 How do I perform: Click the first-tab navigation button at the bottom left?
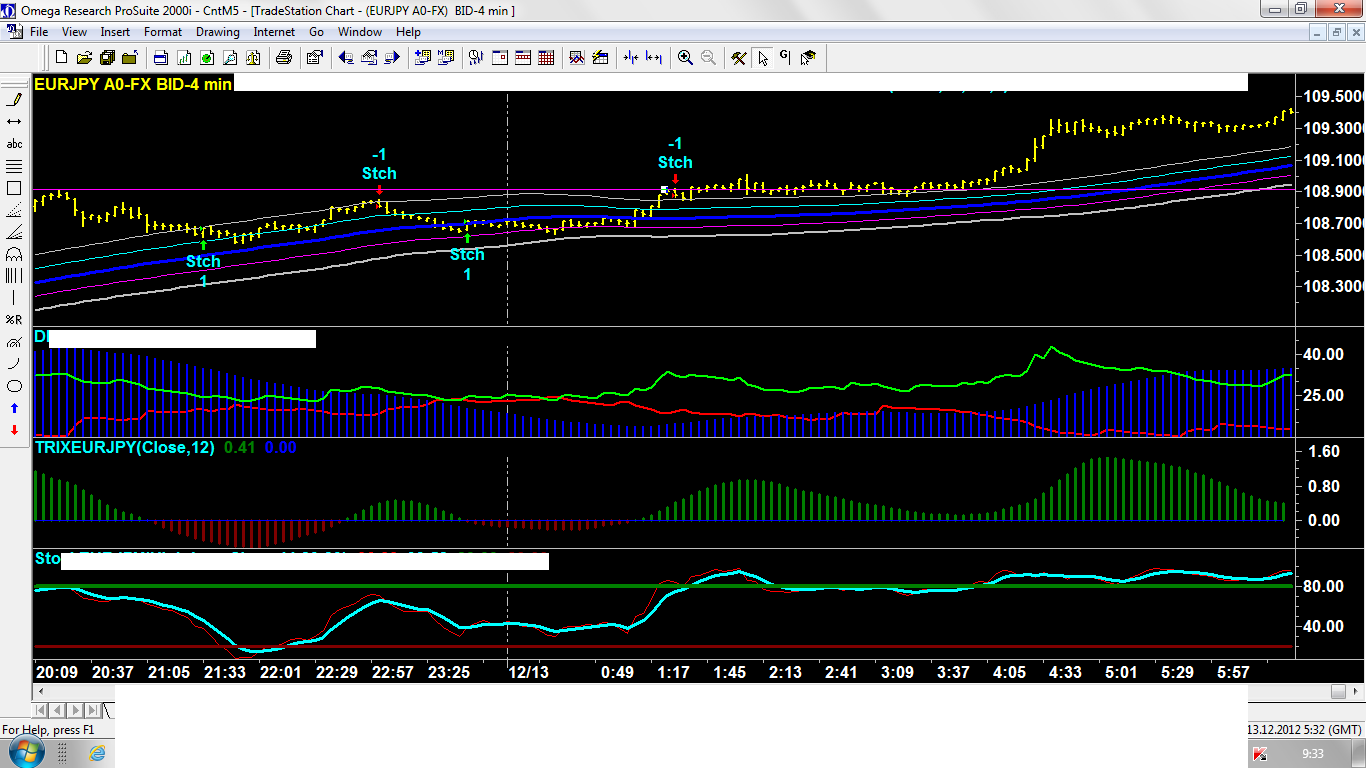tap(41, 710)
